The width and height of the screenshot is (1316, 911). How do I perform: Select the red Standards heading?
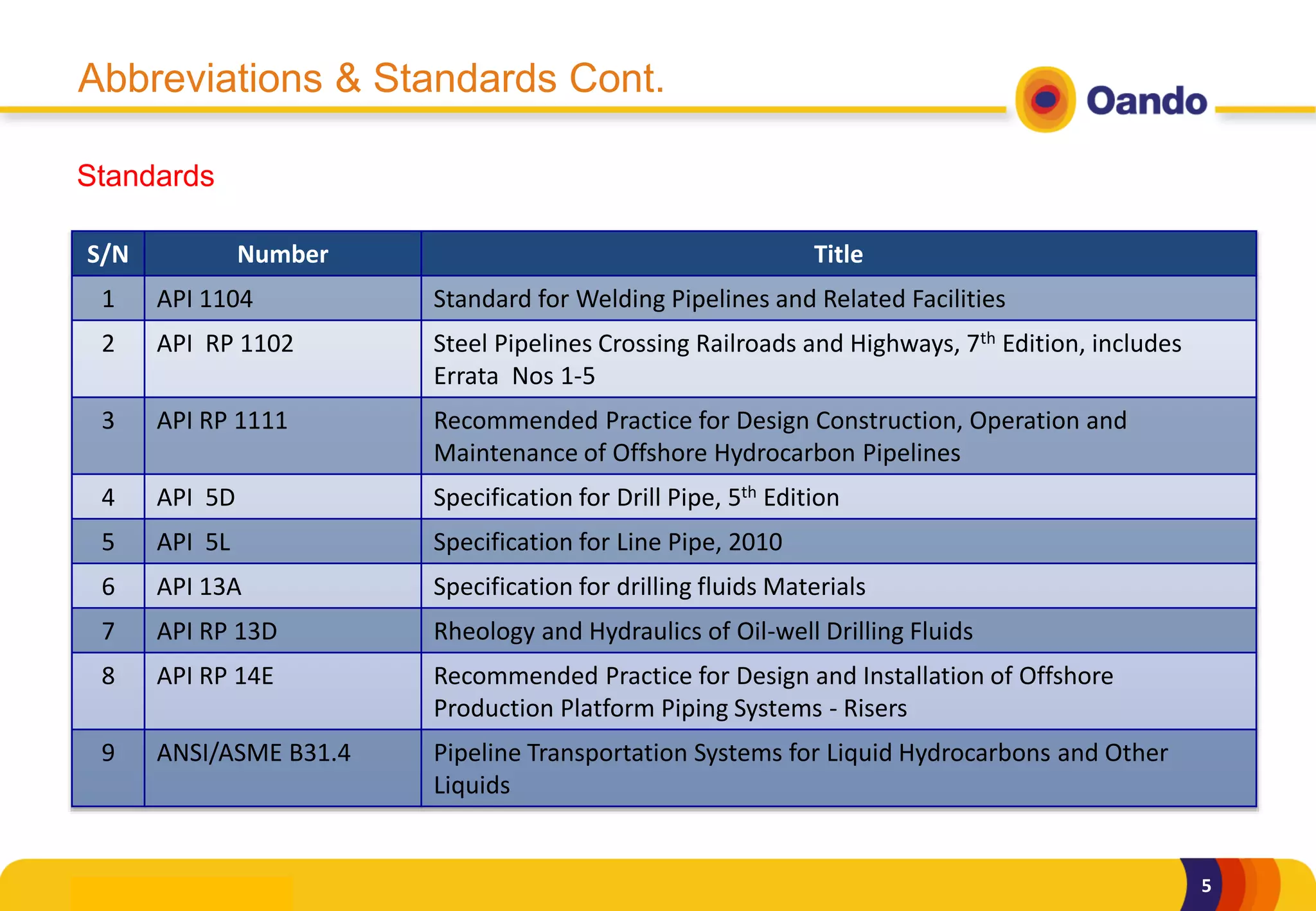click(145, 176)
